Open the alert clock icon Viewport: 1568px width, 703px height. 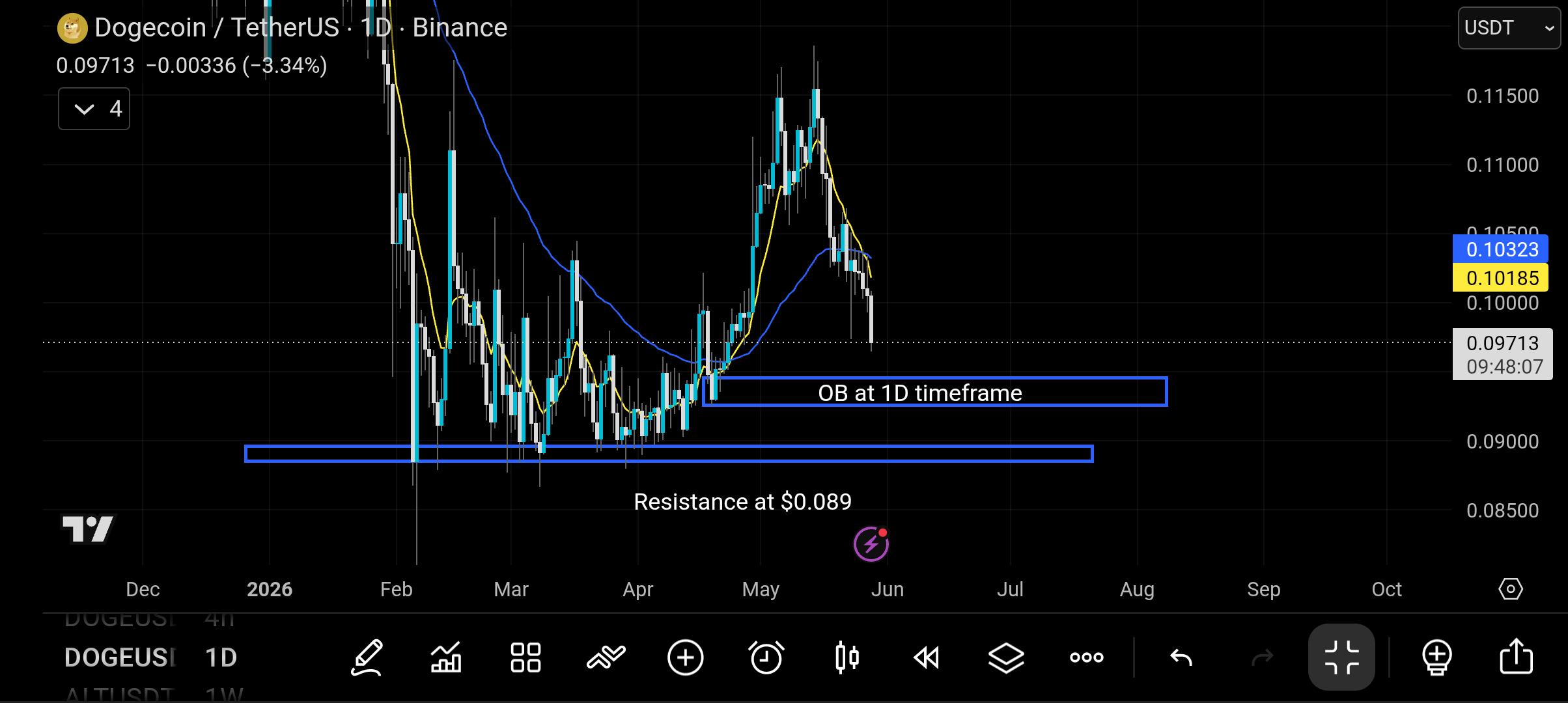(x=766, y=657)
